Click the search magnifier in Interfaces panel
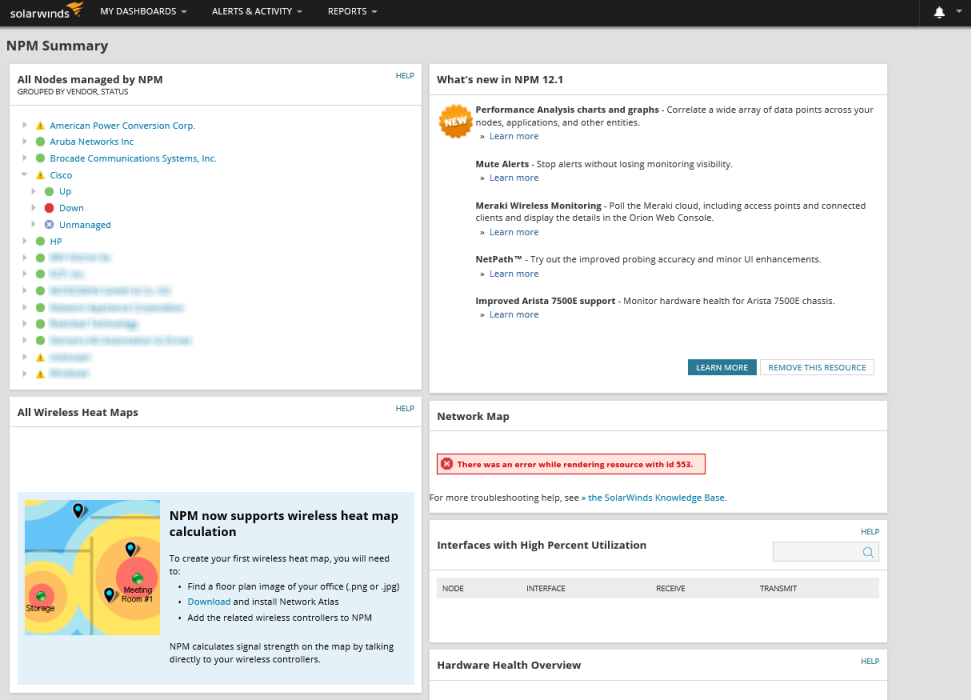This screenshot has height=700, width=971. click(x=866, y=551)
